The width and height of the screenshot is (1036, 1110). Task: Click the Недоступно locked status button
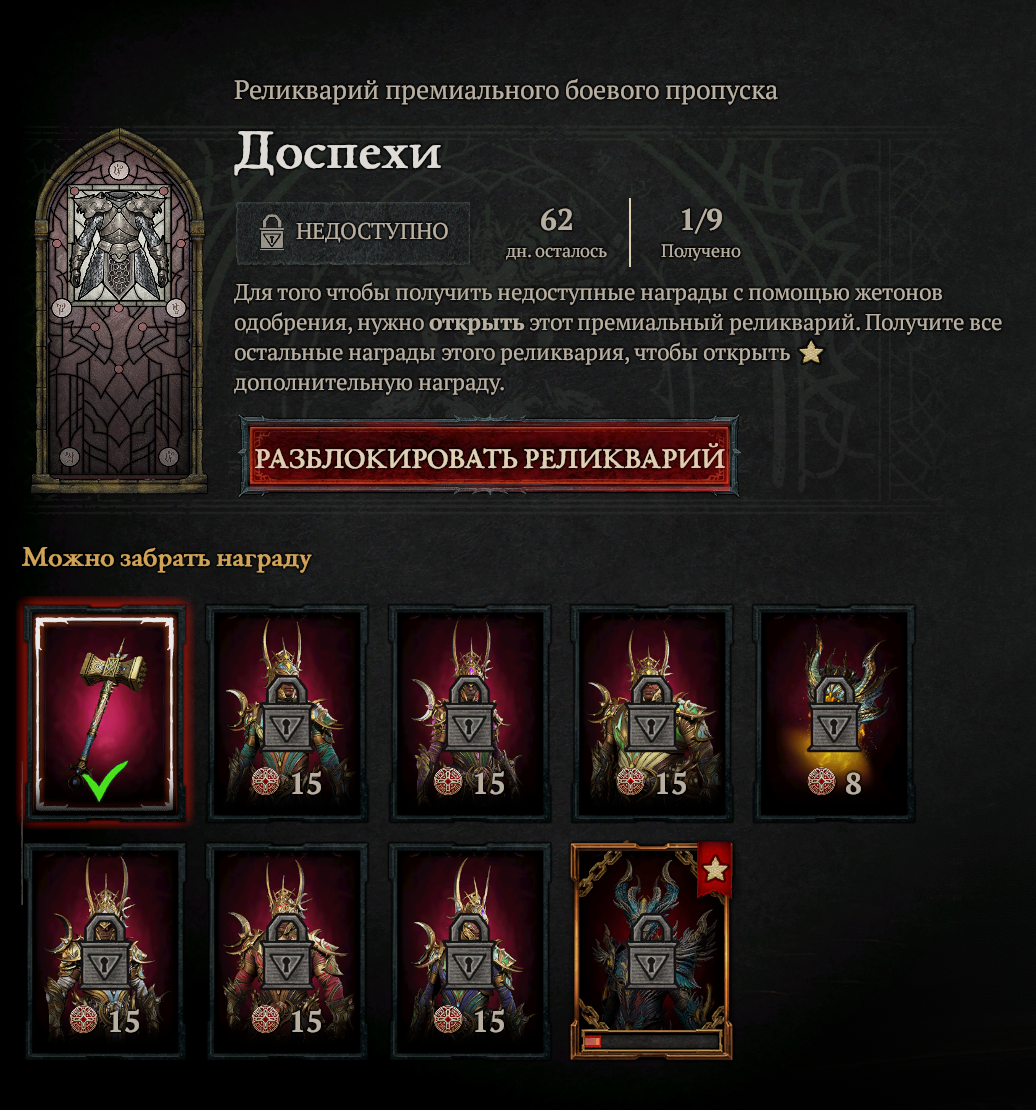pyautogui.click(x=353, y=232)
